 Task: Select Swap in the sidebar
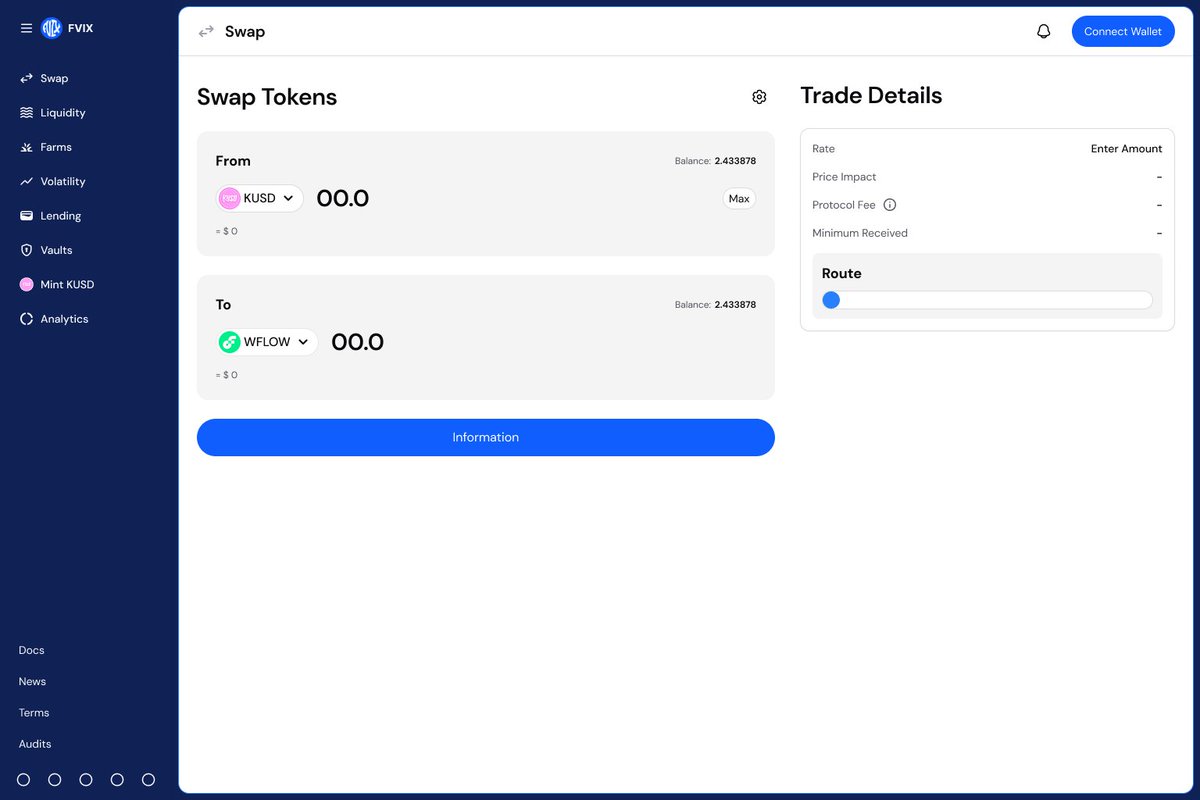(x=51, y=78)
